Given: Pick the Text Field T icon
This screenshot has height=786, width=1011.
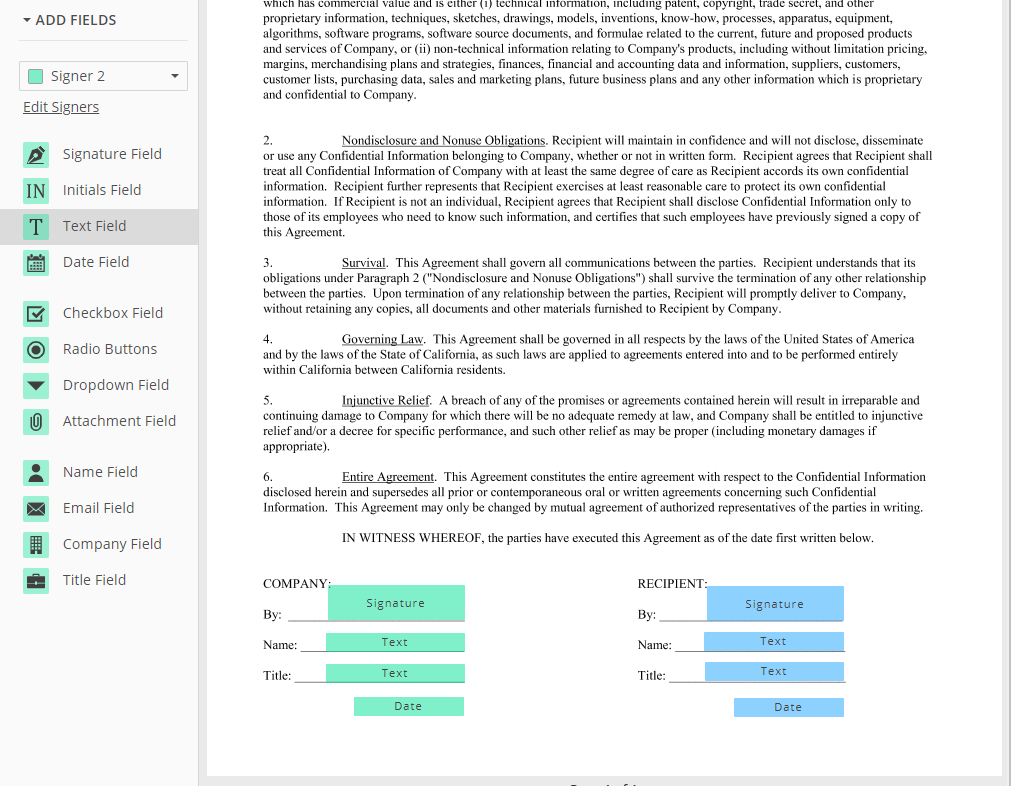Looking at the screenshot, I should (x=36, y=227).
